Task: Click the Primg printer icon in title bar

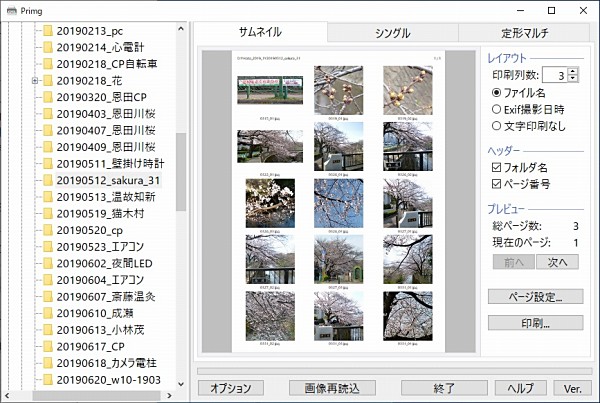Action: click(12, 10)
